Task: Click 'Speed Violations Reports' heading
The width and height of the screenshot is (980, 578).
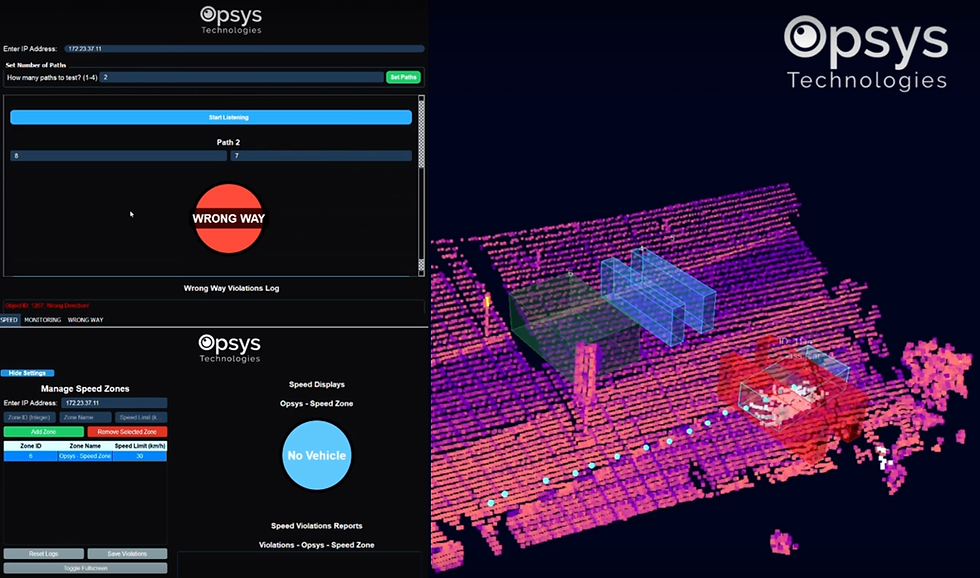Action: point(317,526)
